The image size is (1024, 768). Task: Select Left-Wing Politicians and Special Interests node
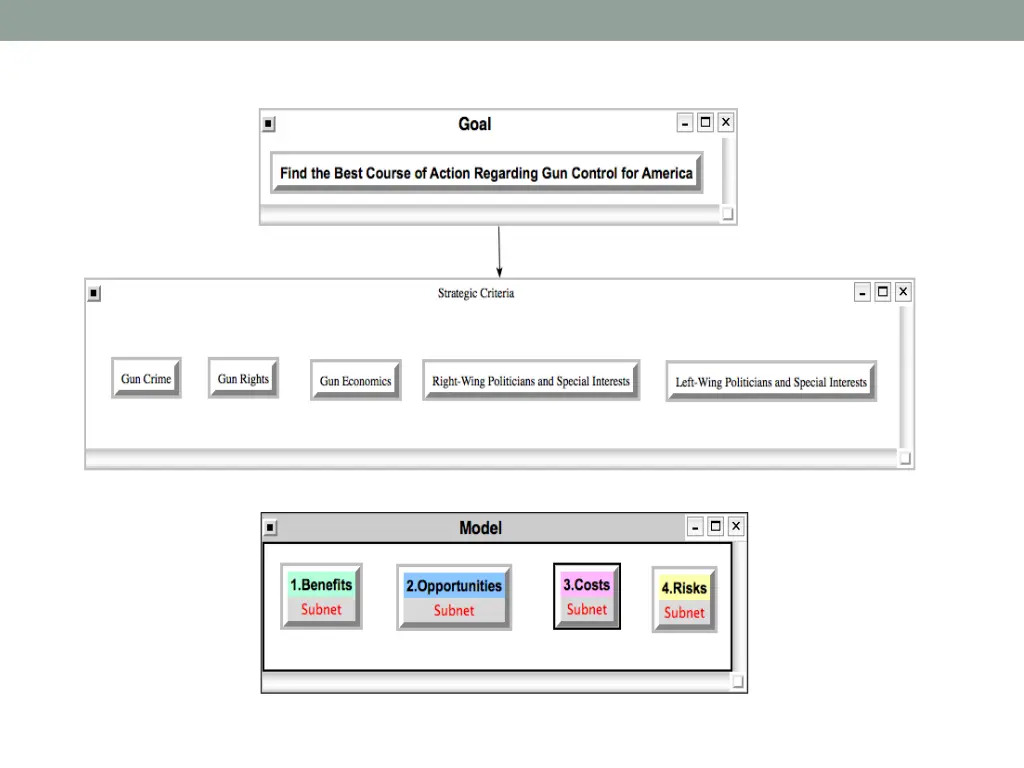[771, 382]
